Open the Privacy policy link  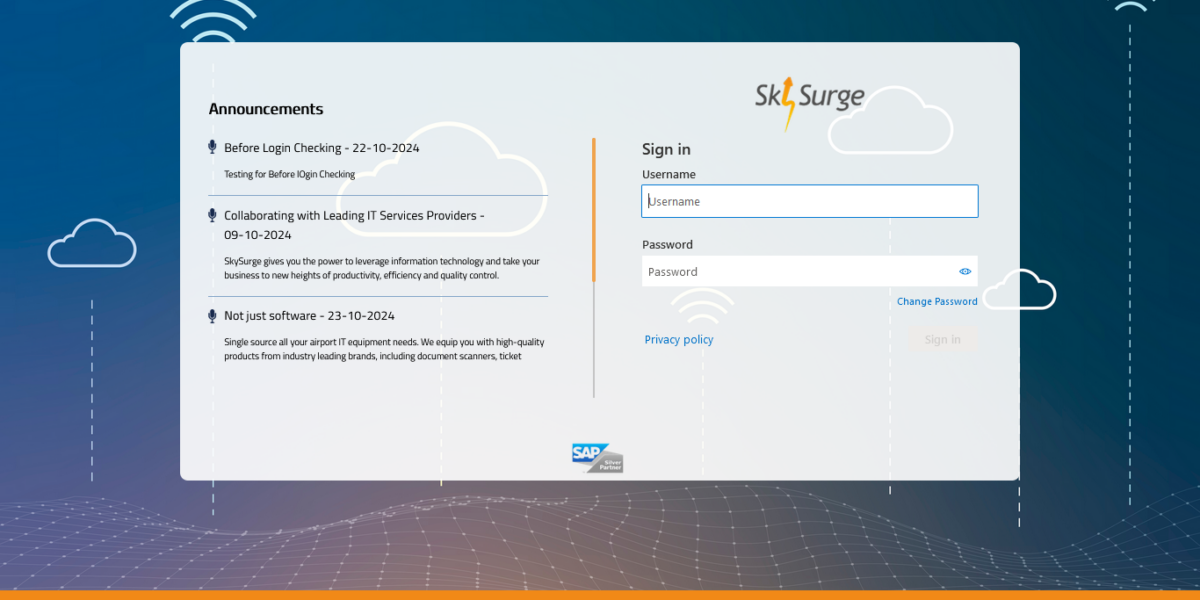(x=679, y=340)
